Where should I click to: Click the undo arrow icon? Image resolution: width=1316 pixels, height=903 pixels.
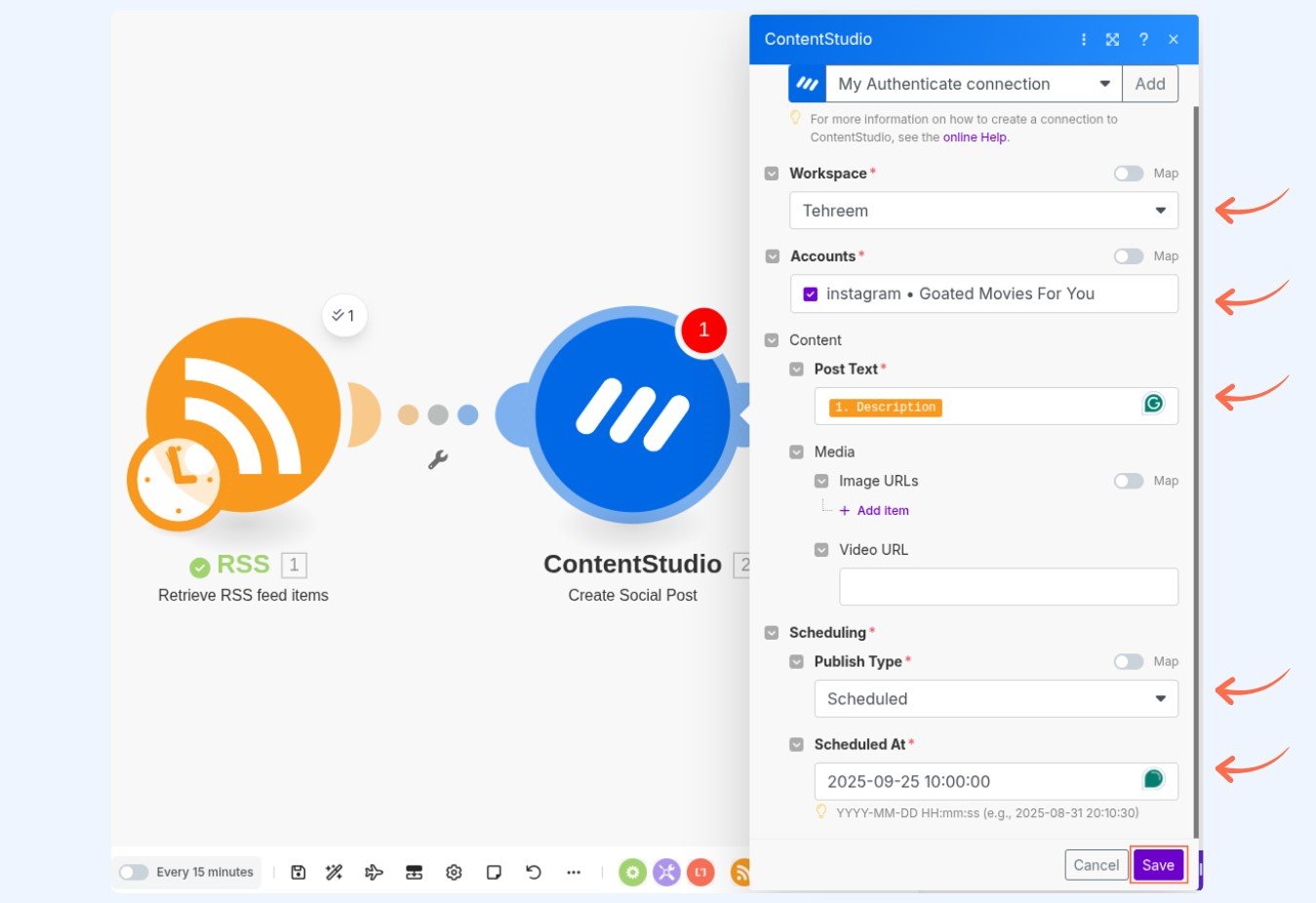[534, 872]
